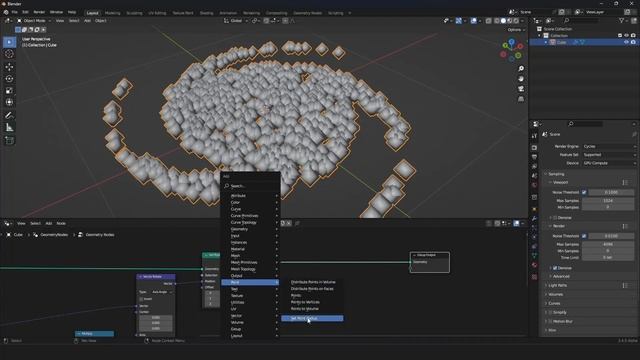640x360 pixels.
Task: Switch to the Shading workspace tab
Action: pyautogui.click(x=206, y=13)
